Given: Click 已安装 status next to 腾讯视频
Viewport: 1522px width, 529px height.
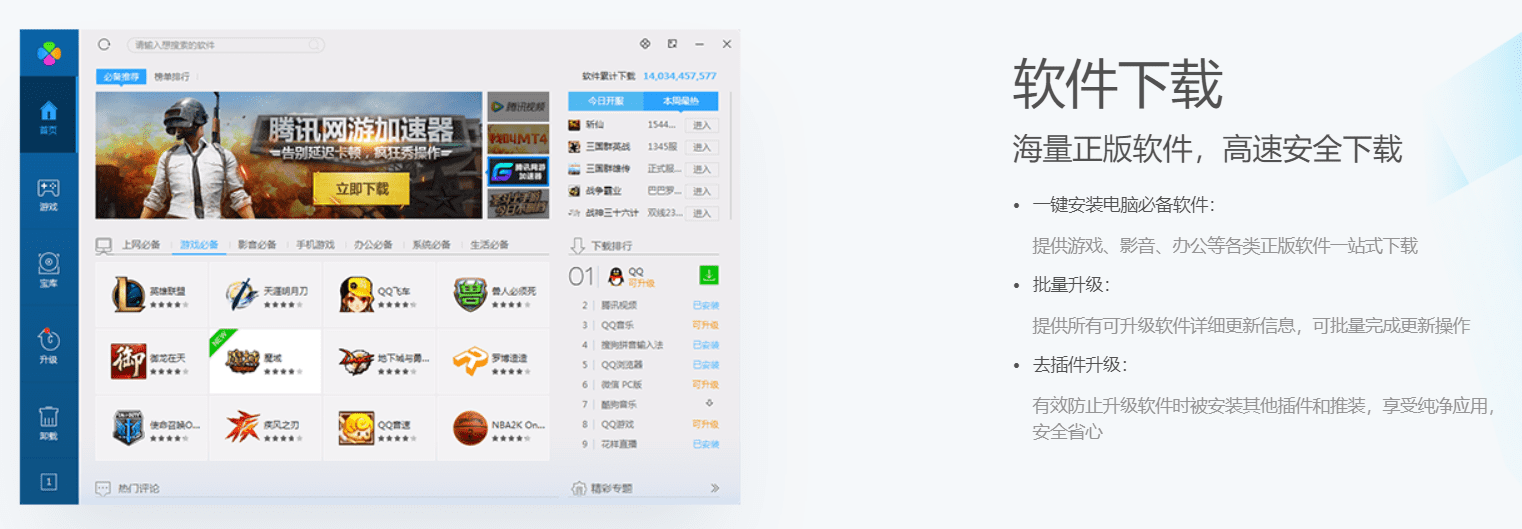Looking at the screenshot, I should [706, 305].
